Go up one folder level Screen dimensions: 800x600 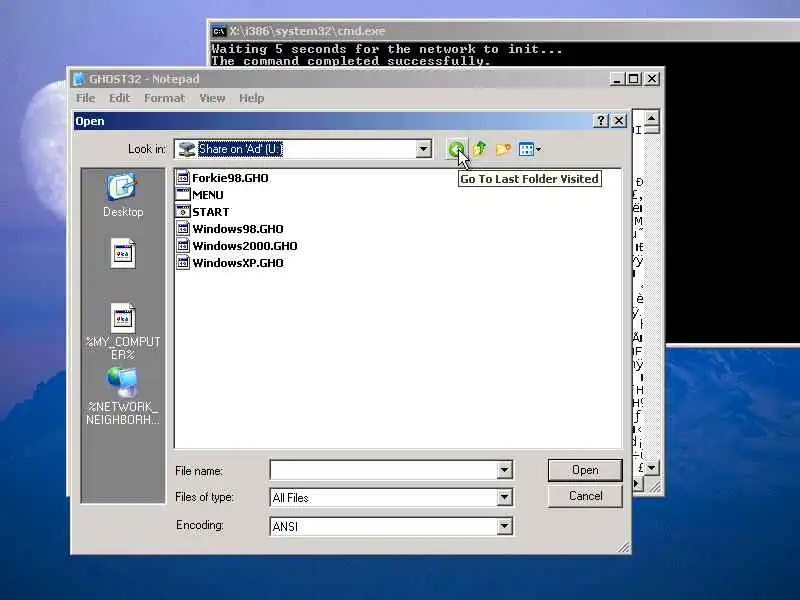tap(479, 149)
